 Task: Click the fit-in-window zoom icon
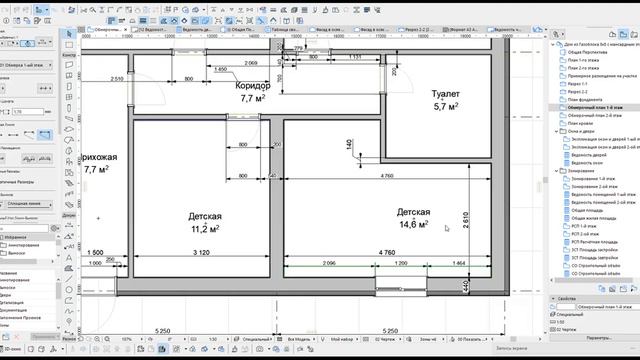point(107,339)
